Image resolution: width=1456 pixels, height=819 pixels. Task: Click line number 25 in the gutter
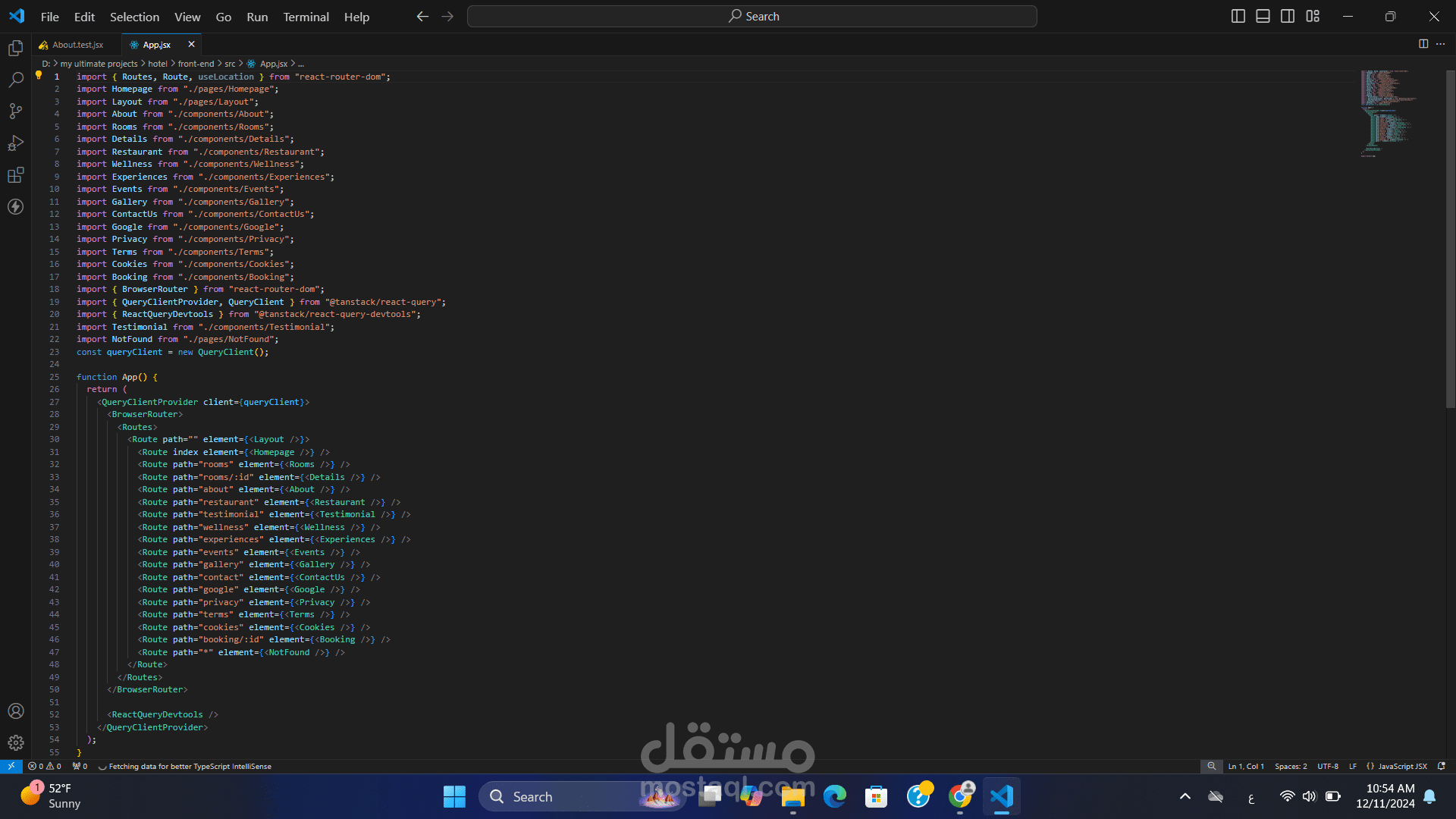tap(54, 377)
